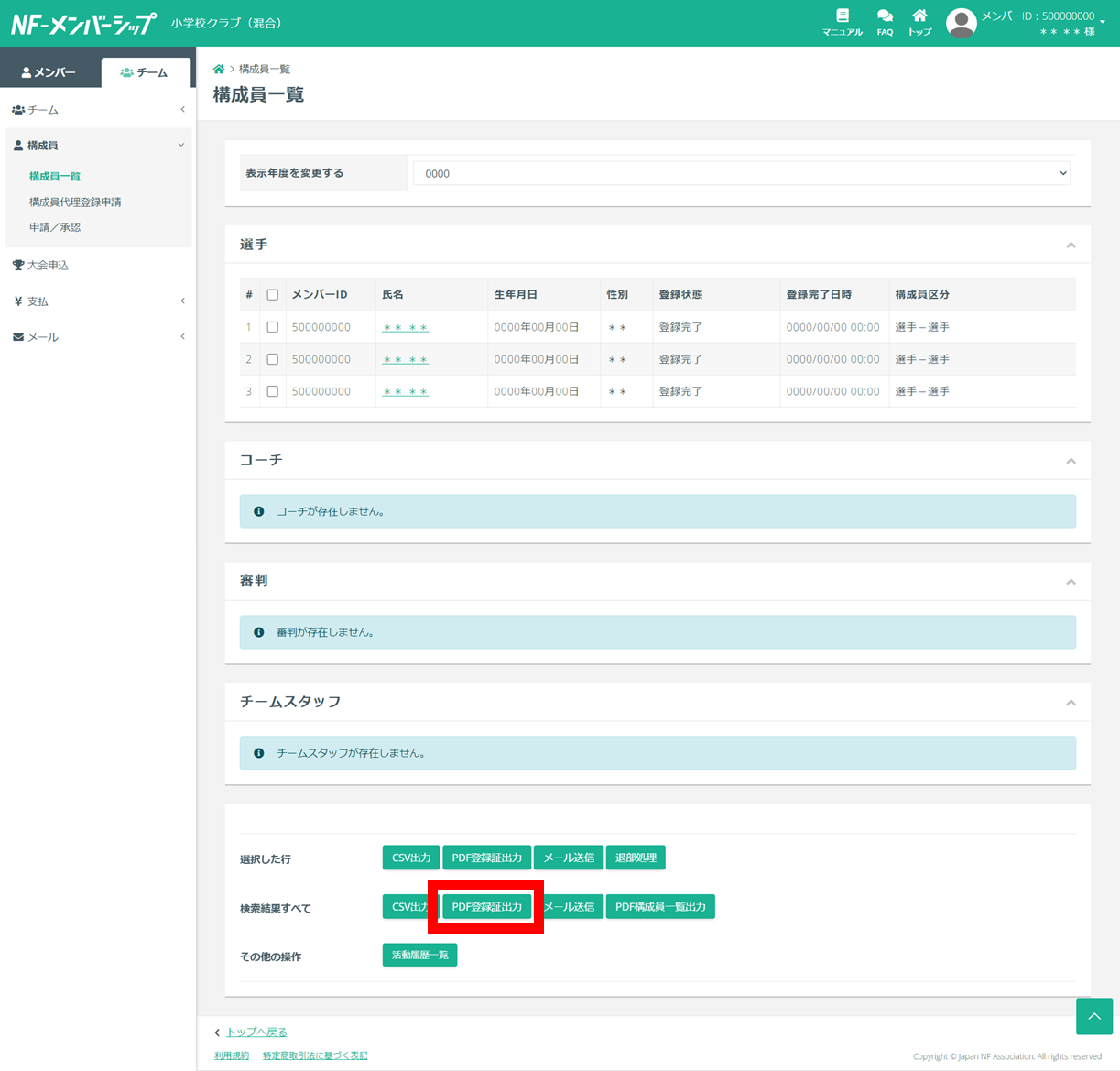Open the name link in row 2
Viewport: 1120px width, 1071px height.
click(405, 360)
